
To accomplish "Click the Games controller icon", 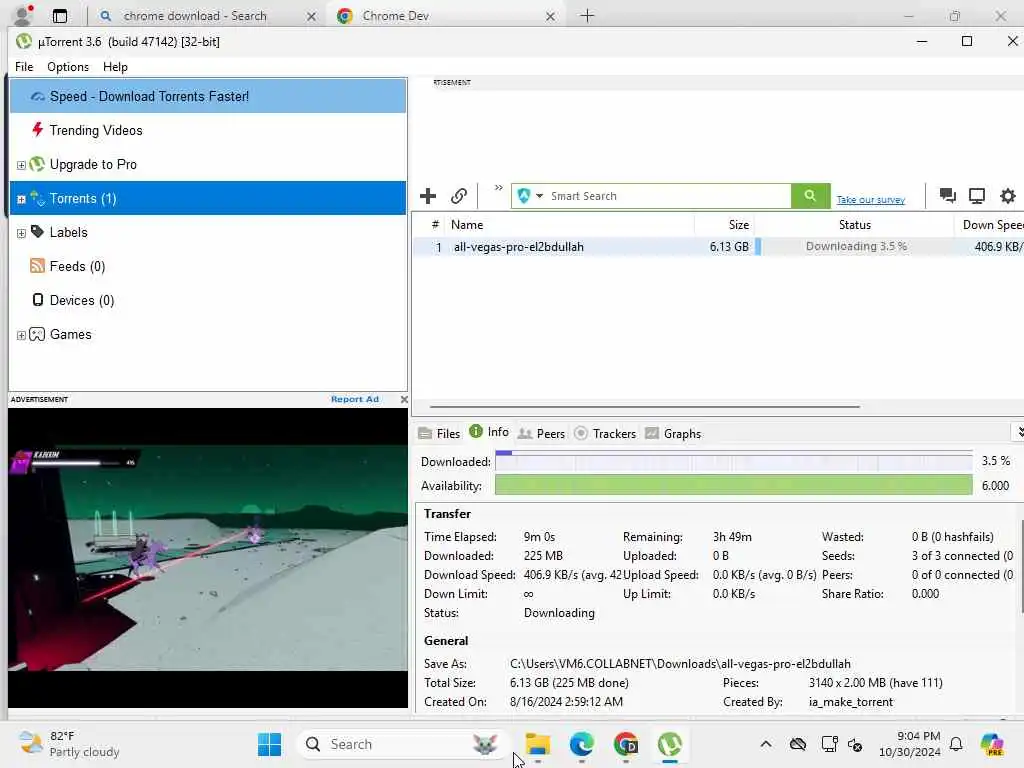I will coord(37,334).
